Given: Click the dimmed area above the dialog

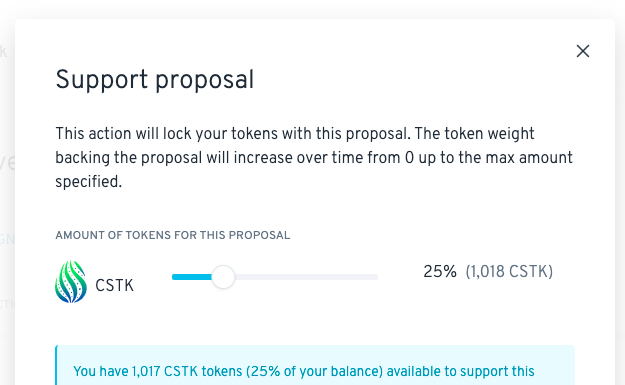Looking at the screenshot, I should click(x=312, y=9).
